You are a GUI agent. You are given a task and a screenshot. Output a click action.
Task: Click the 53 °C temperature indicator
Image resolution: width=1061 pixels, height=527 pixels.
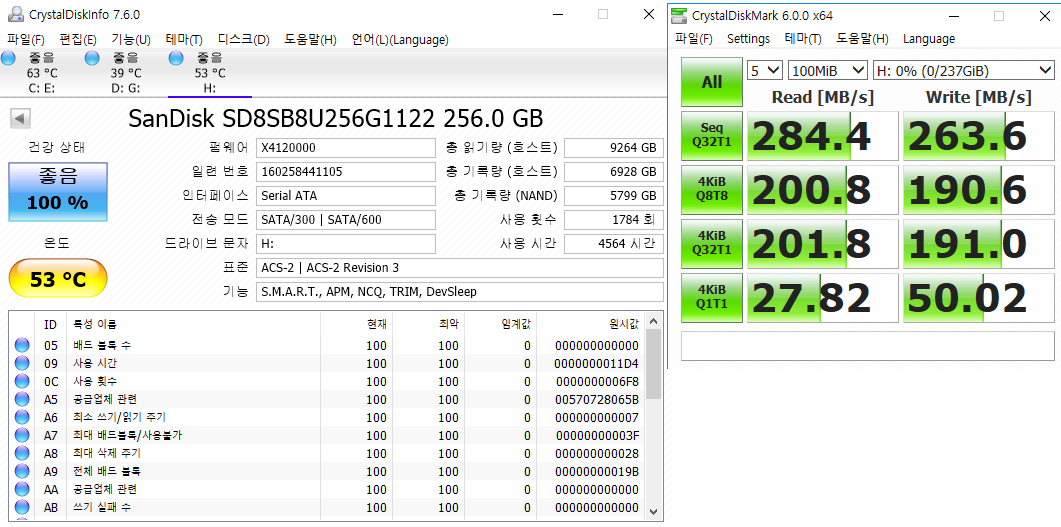(x=58, y=279)
